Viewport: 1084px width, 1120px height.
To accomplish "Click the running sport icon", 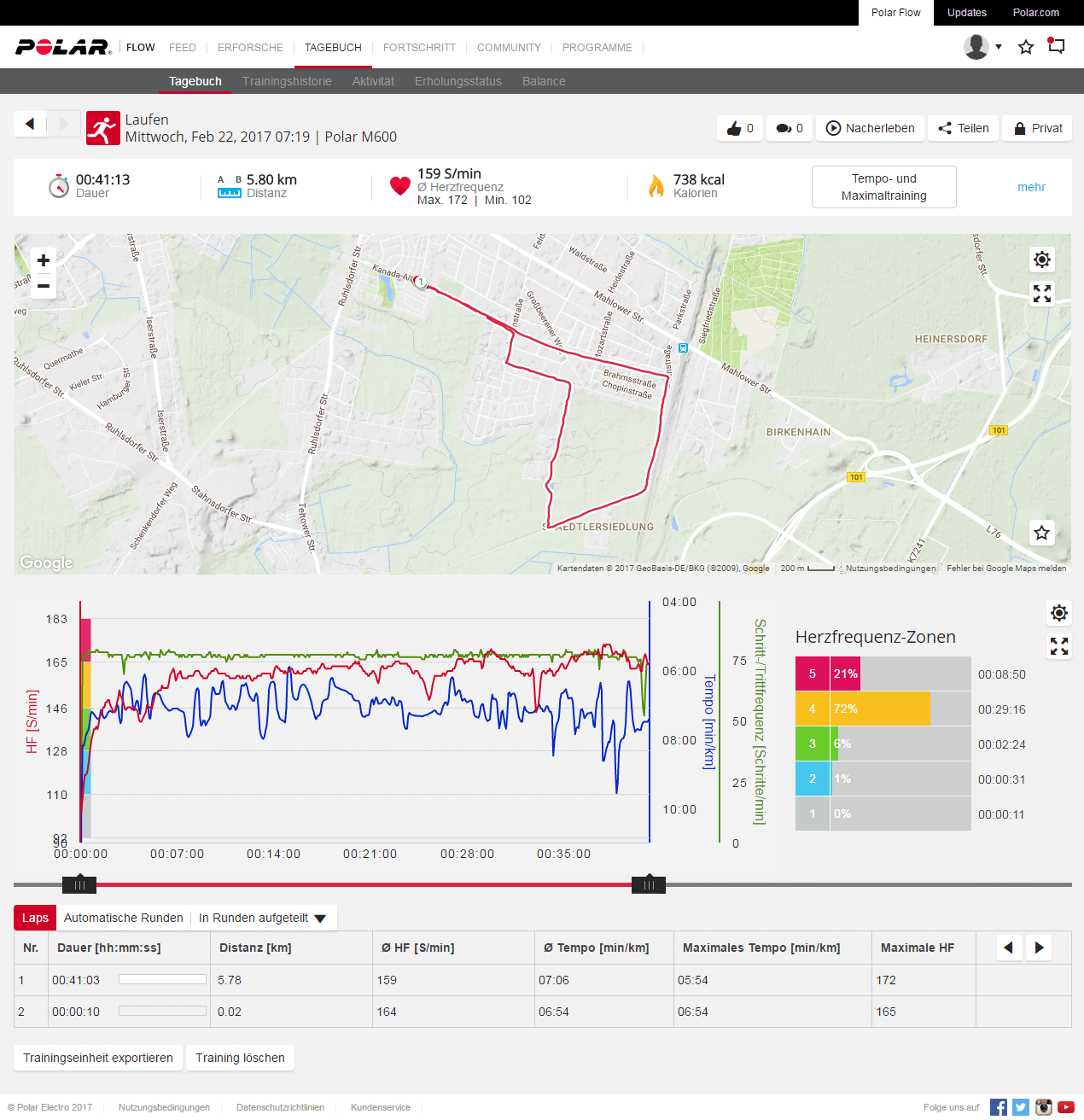I will [103, 128].
